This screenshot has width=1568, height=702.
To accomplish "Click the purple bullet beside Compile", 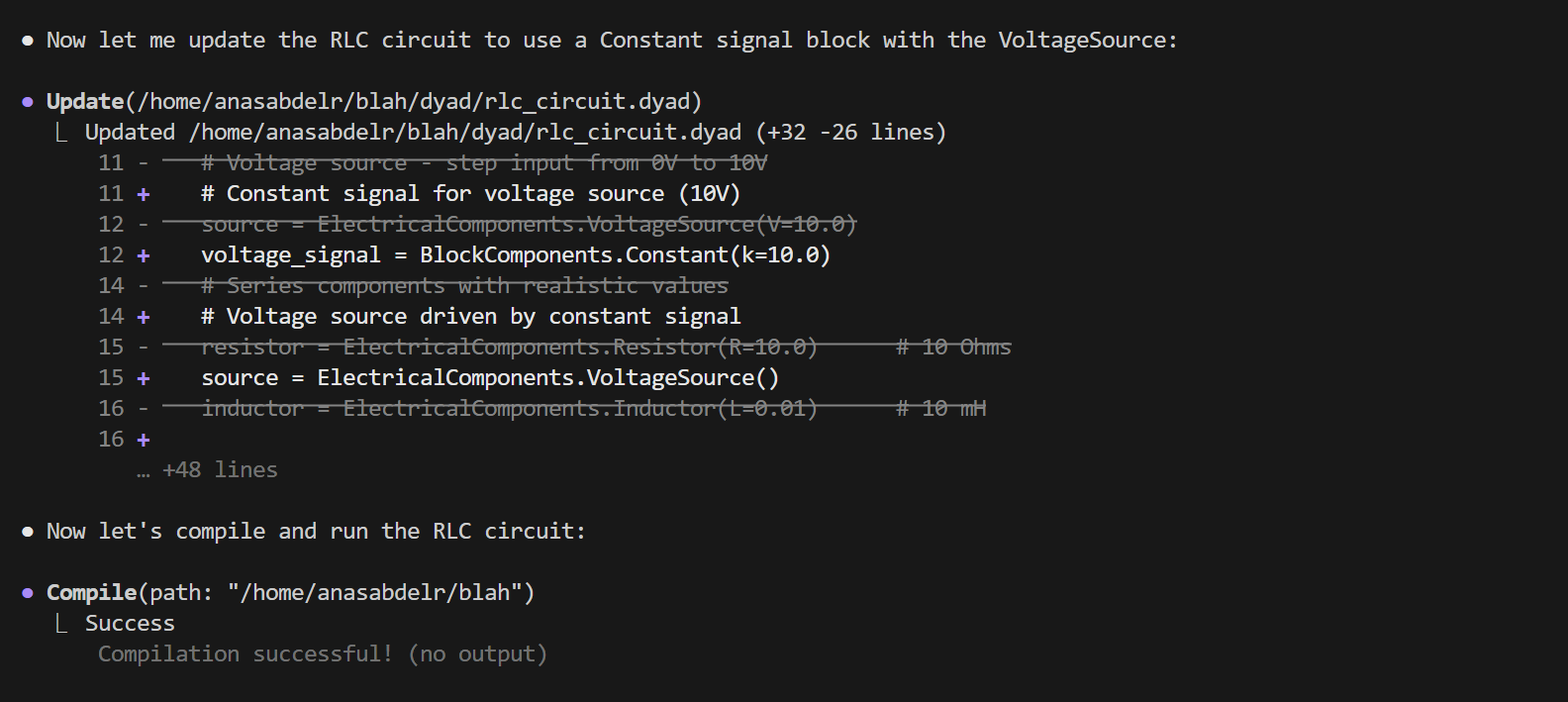I will (28, 593).
